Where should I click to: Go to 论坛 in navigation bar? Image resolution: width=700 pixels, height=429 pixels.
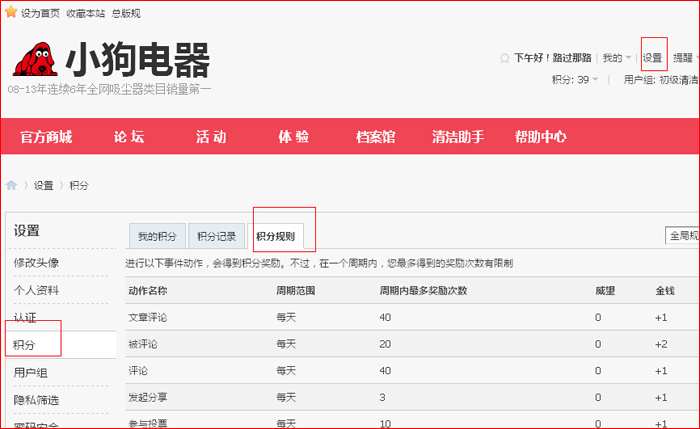pos(129,137)
